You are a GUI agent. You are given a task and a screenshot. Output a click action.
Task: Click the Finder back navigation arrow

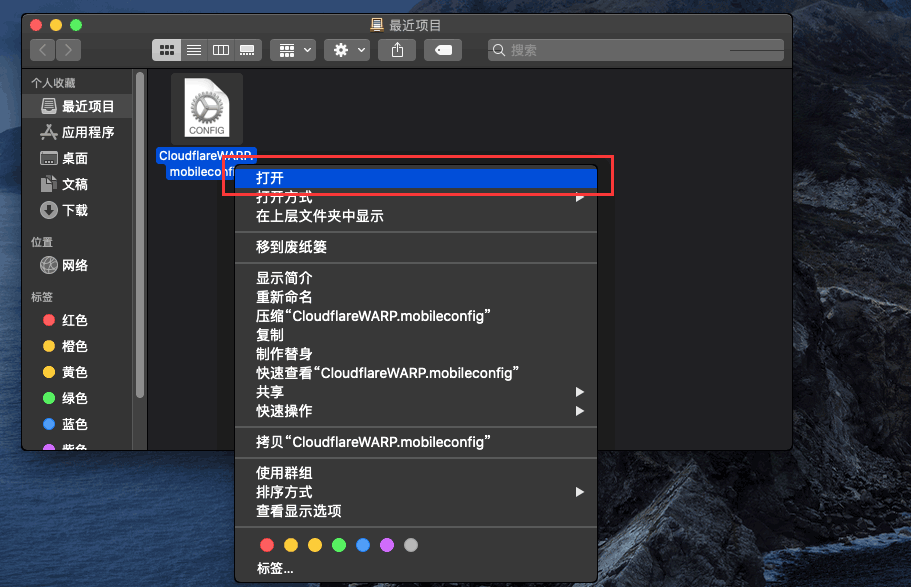pos(43,49)
